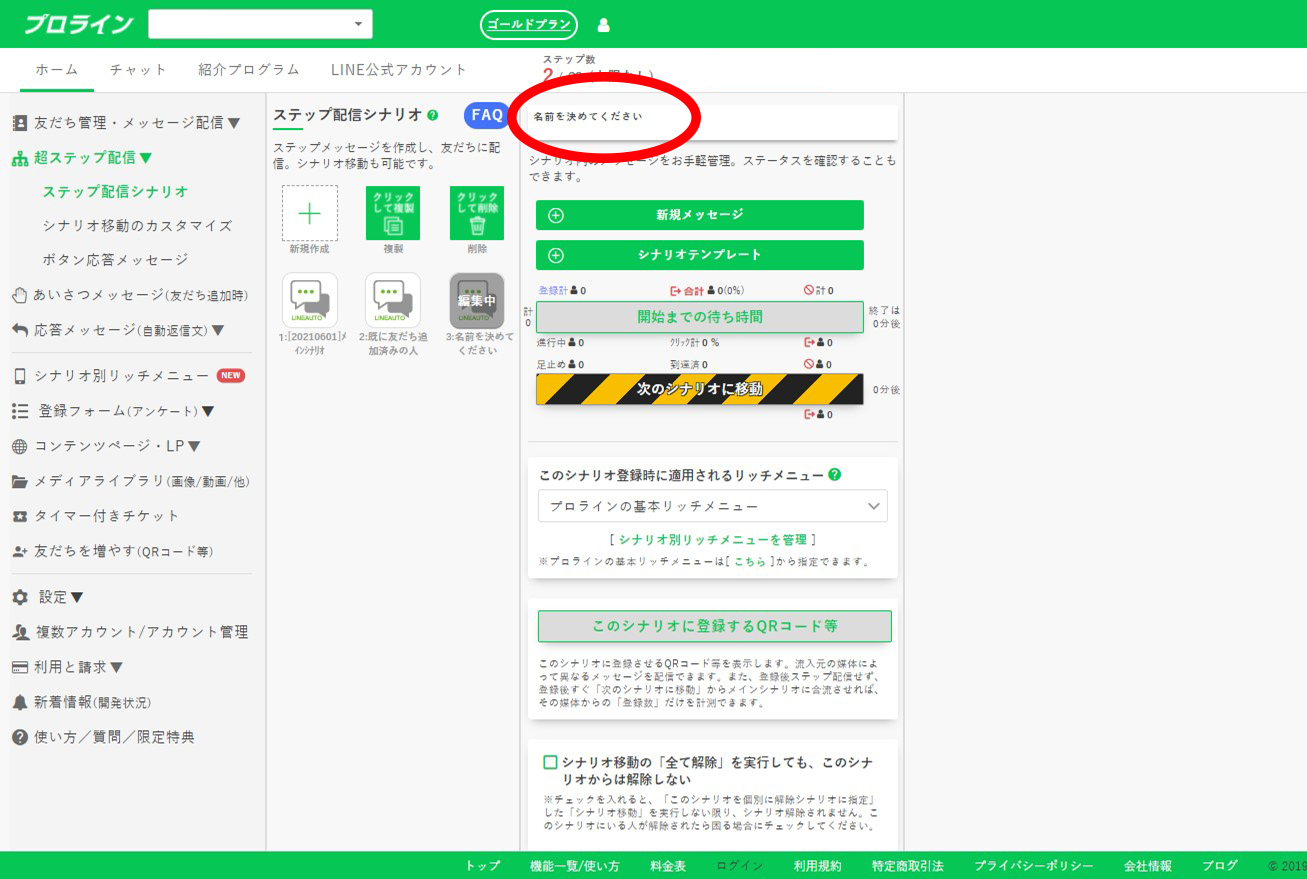Click the 特定商取引法 footer link
The image size is (1307, 879).
(908, 866)
